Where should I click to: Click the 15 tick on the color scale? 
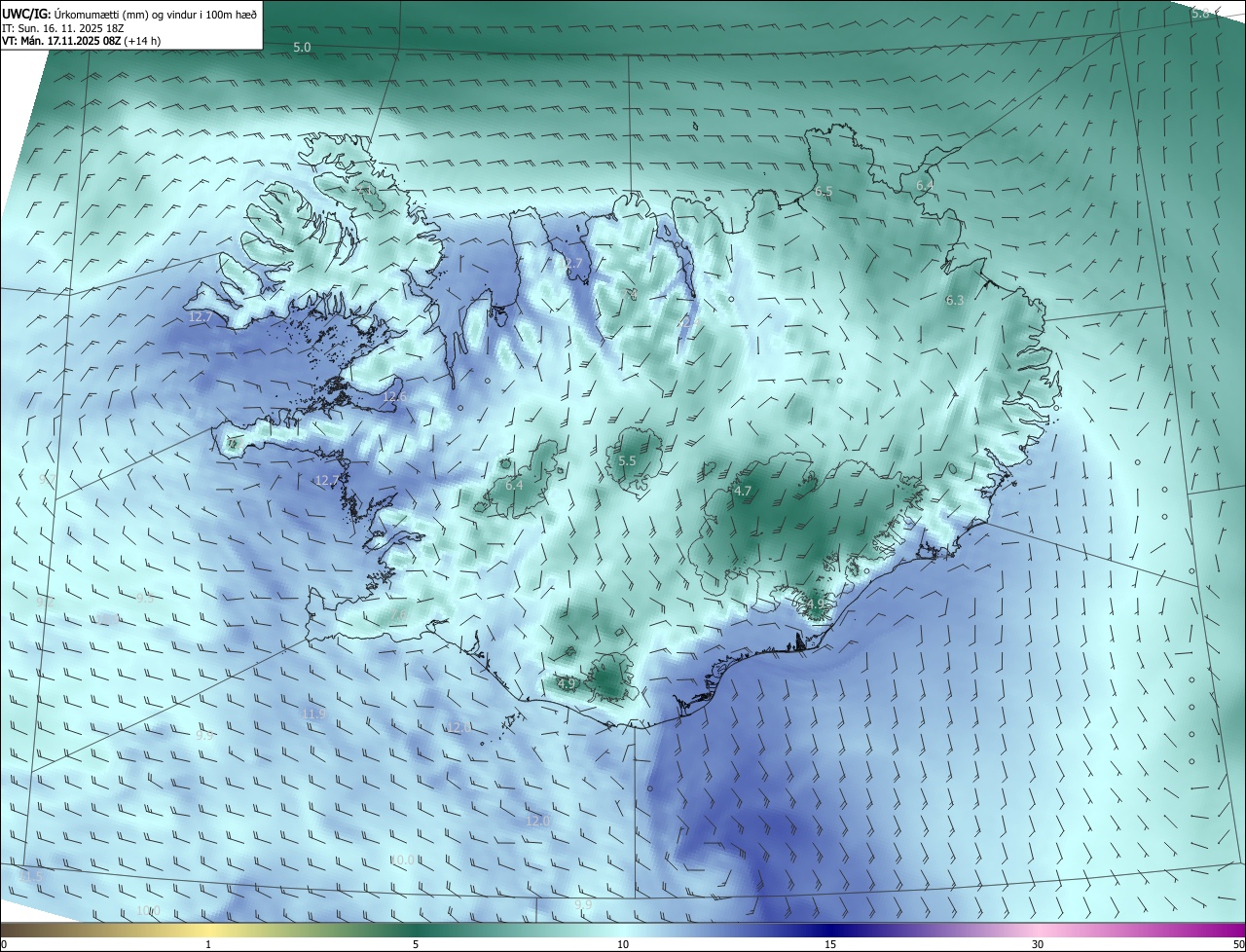click(x=830, y=944)
